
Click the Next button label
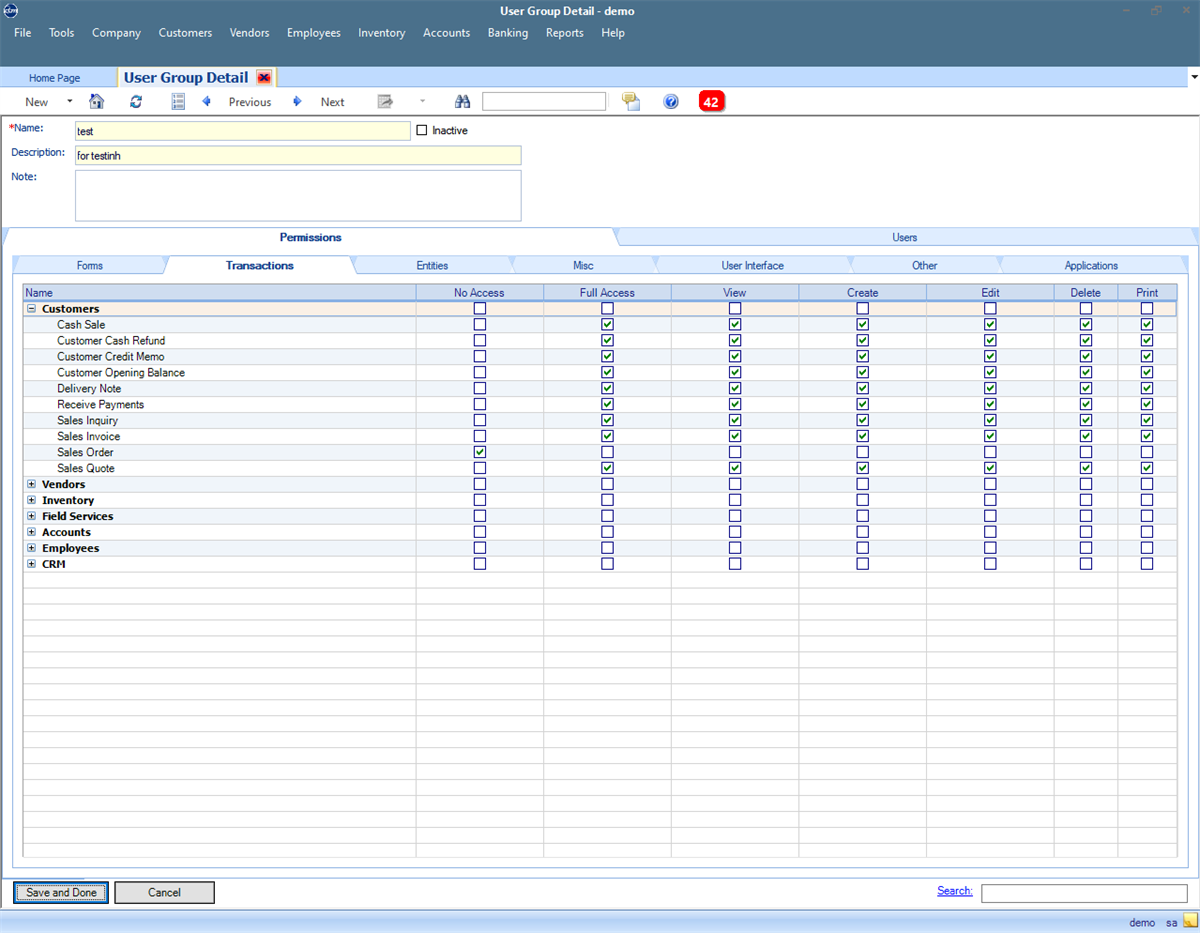(x=333, y=102)
